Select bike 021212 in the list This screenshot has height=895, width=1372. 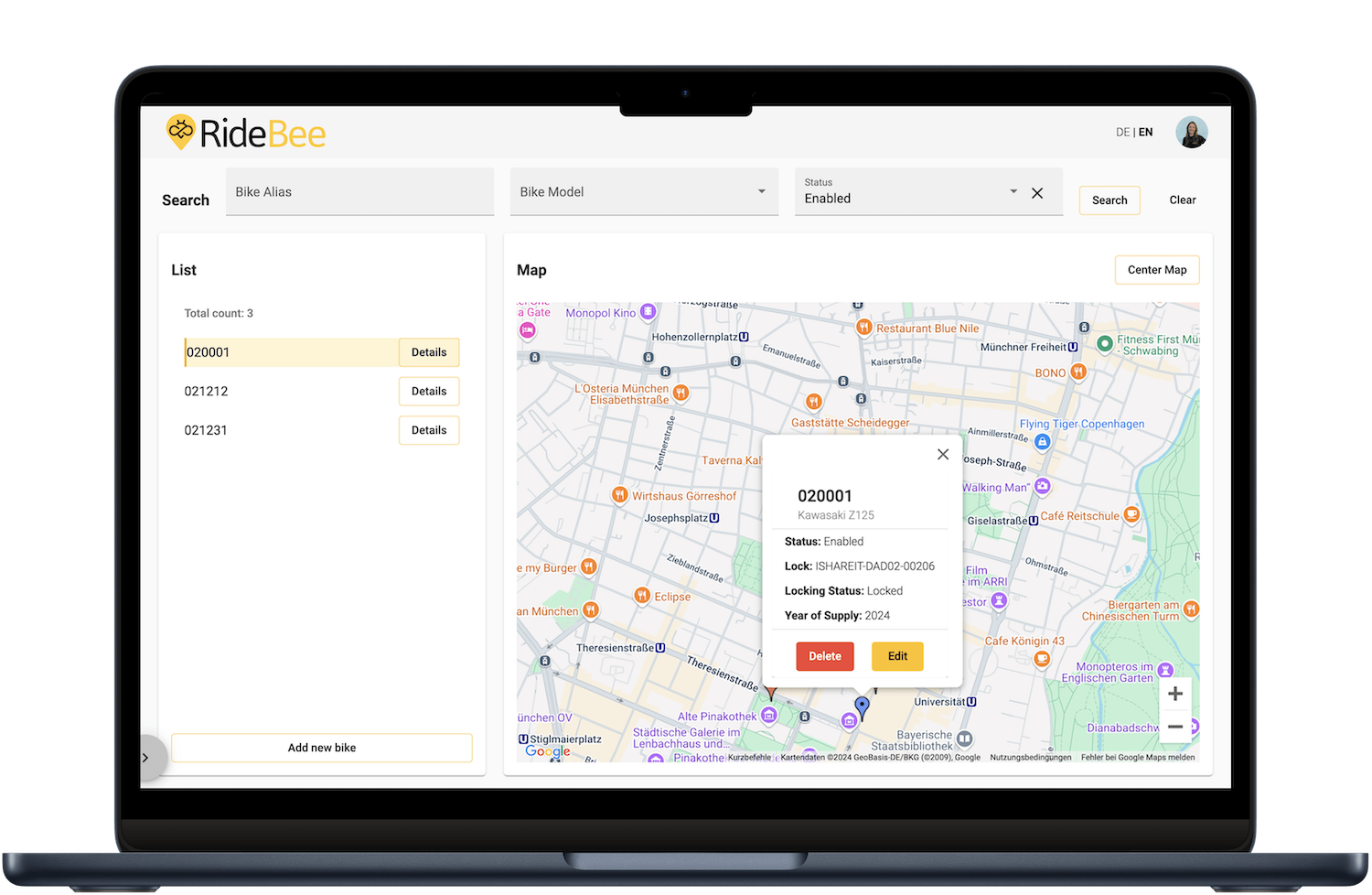coord(207,392)
